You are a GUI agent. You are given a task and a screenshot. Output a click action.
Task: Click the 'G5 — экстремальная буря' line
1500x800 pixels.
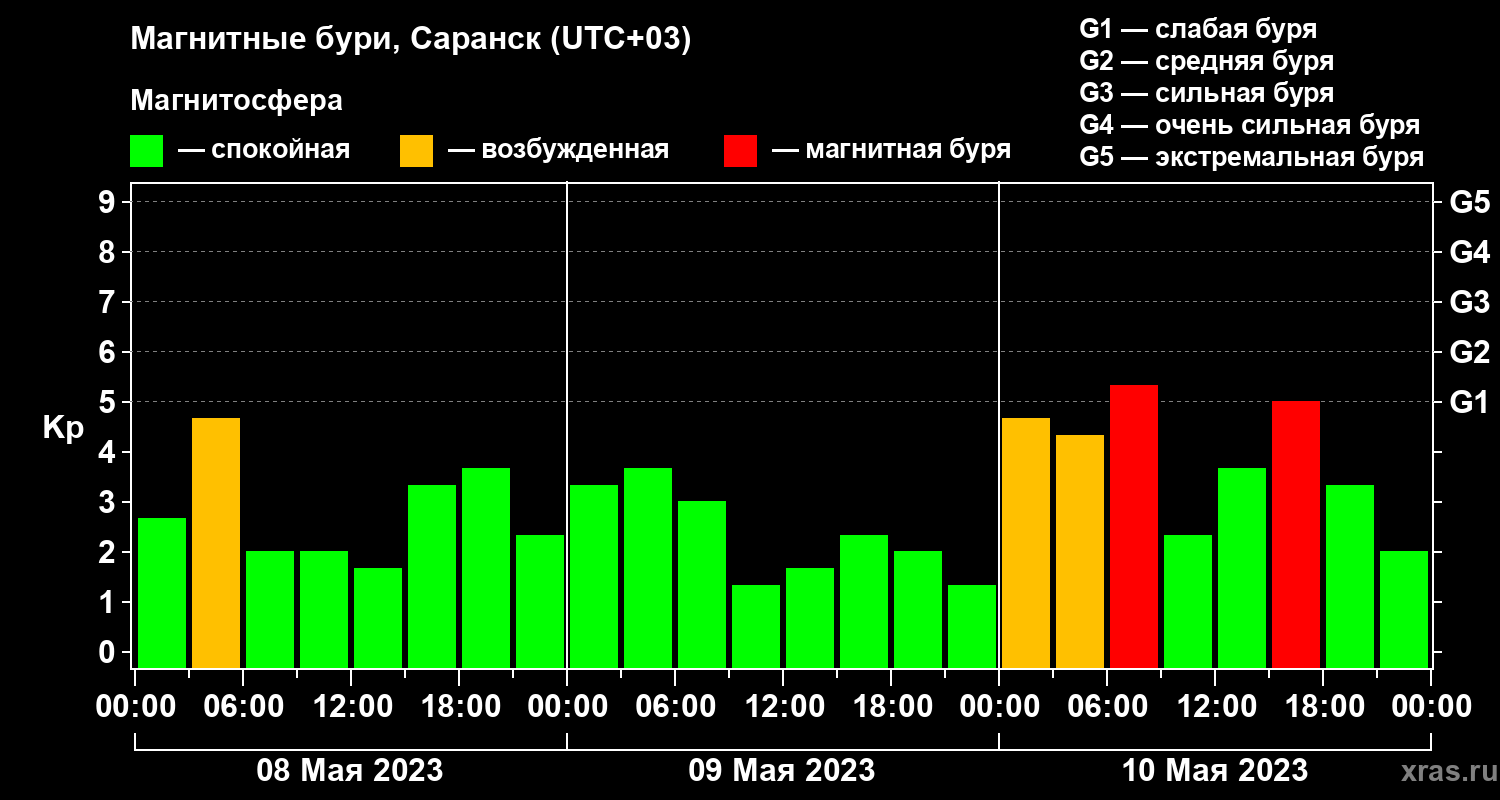1252,158
